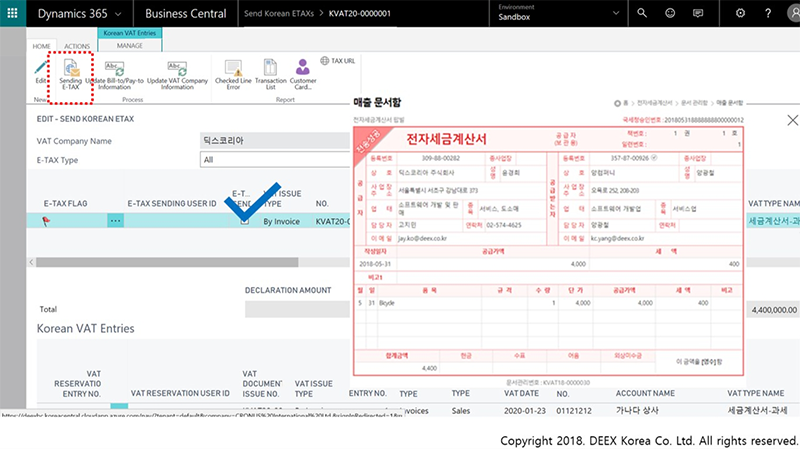Sort by ACCOUNT NAME column header

pos(645,393)
